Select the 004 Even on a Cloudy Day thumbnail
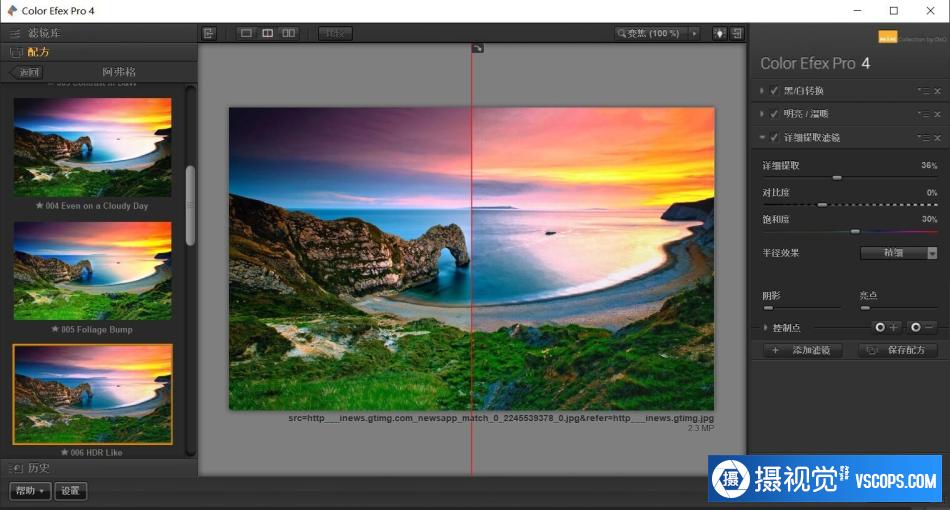The width and height of the screenshot is (950, 510). (x=93, y=147)
